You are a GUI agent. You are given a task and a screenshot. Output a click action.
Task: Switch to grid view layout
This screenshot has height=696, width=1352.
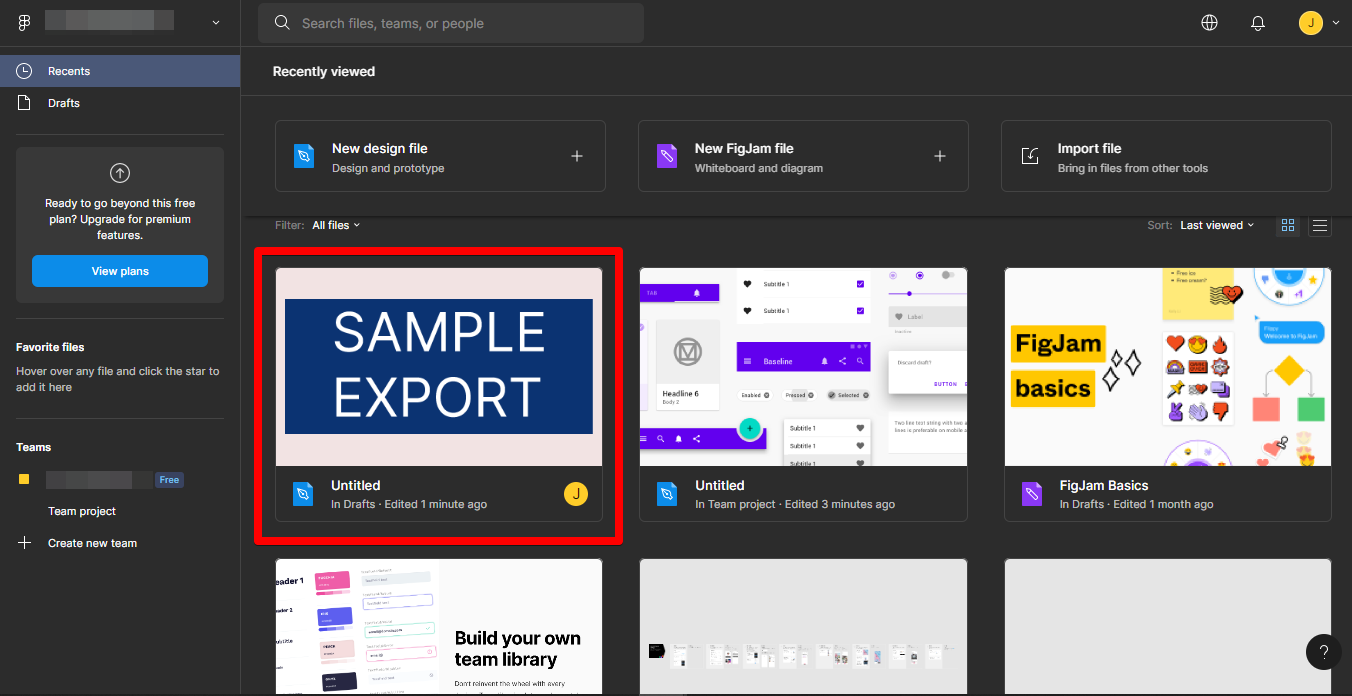click(x=1288, y=225)
